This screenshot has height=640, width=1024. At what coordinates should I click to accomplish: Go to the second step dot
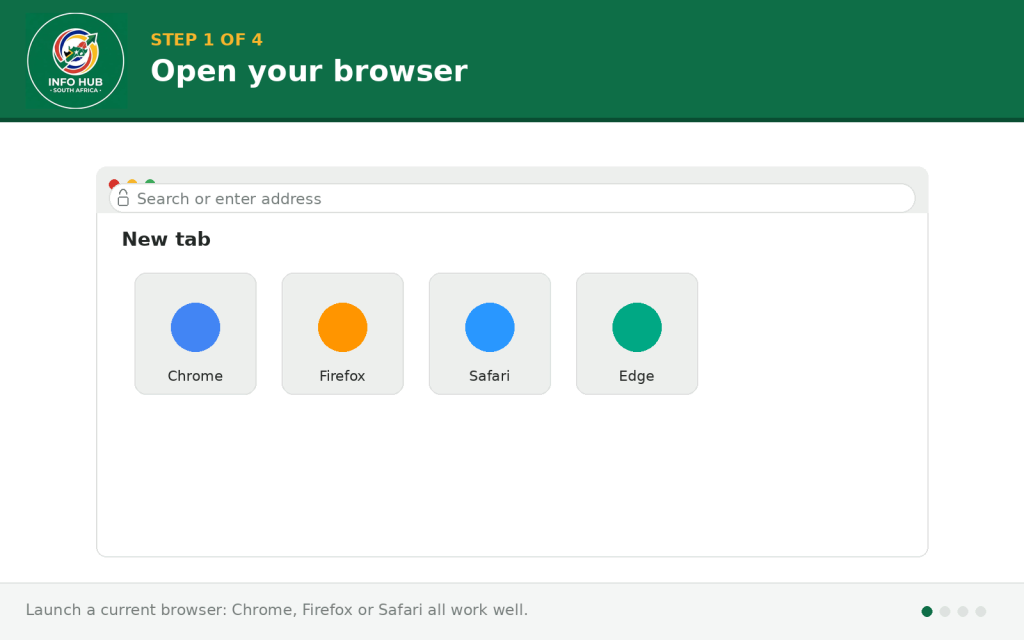point(945,611)
